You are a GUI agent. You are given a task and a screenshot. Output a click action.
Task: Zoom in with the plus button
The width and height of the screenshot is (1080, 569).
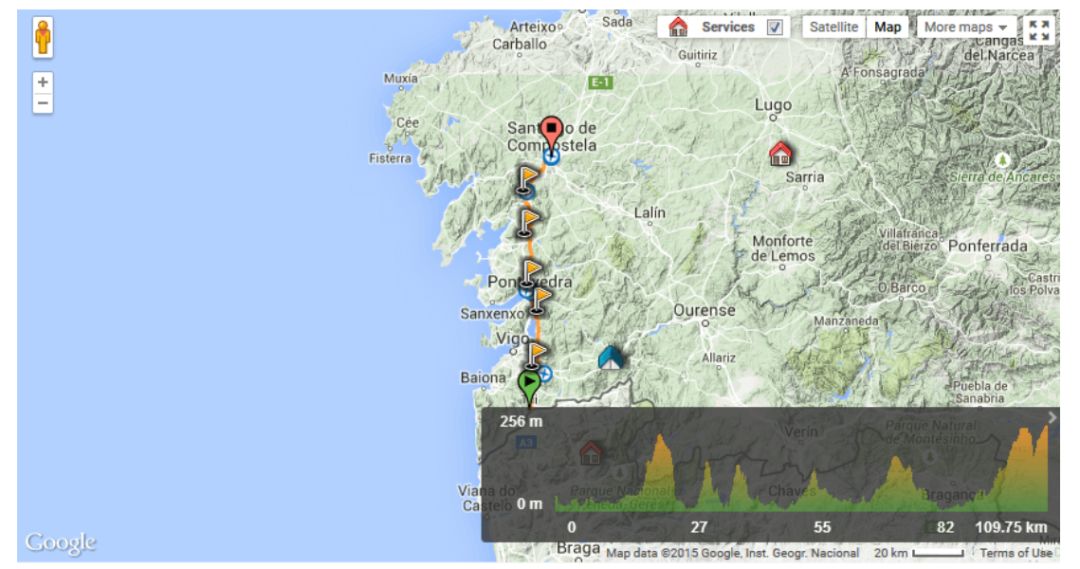click(43, 82)
